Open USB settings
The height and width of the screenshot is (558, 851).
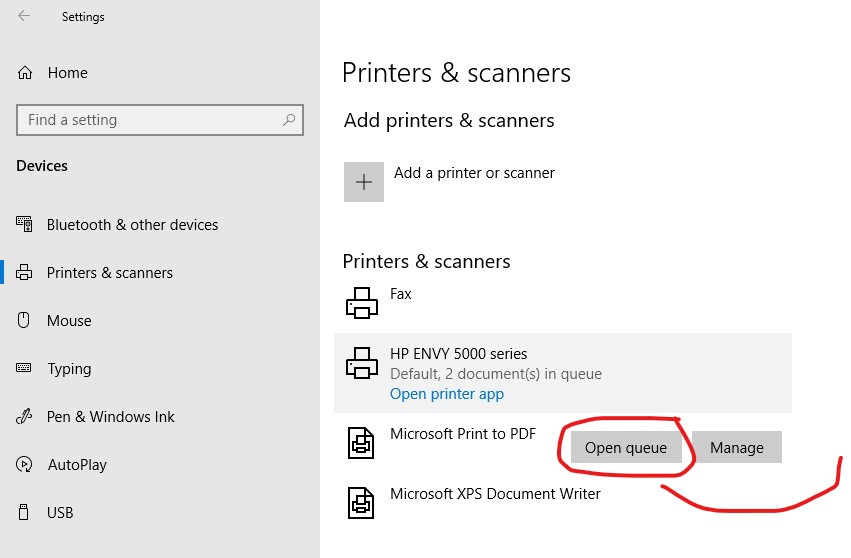click(60, 513)
